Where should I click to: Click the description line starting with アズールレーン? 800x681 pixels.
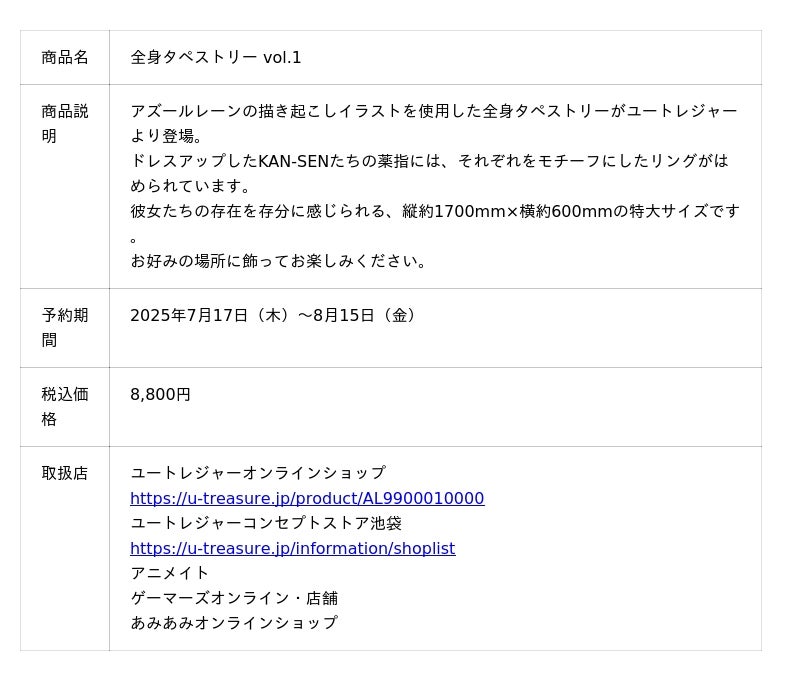433,111
